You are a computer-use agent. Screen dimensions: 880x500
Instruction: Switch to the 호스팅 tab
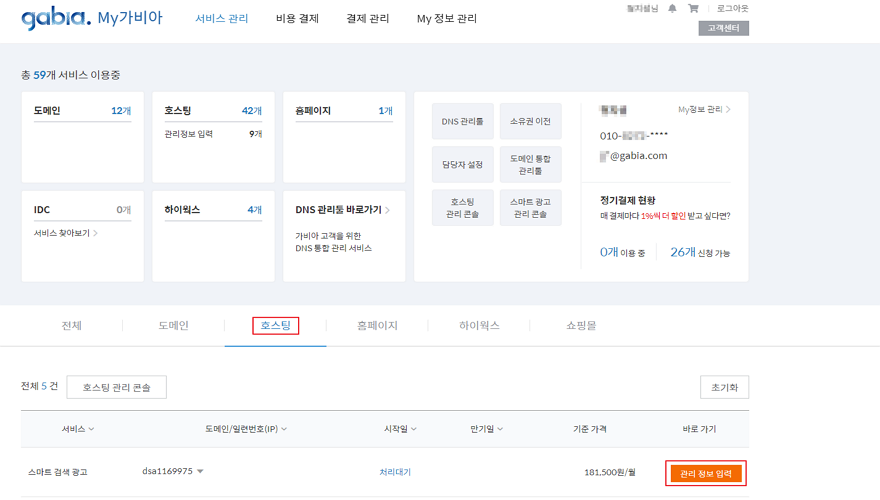click(x=276, y=325)
